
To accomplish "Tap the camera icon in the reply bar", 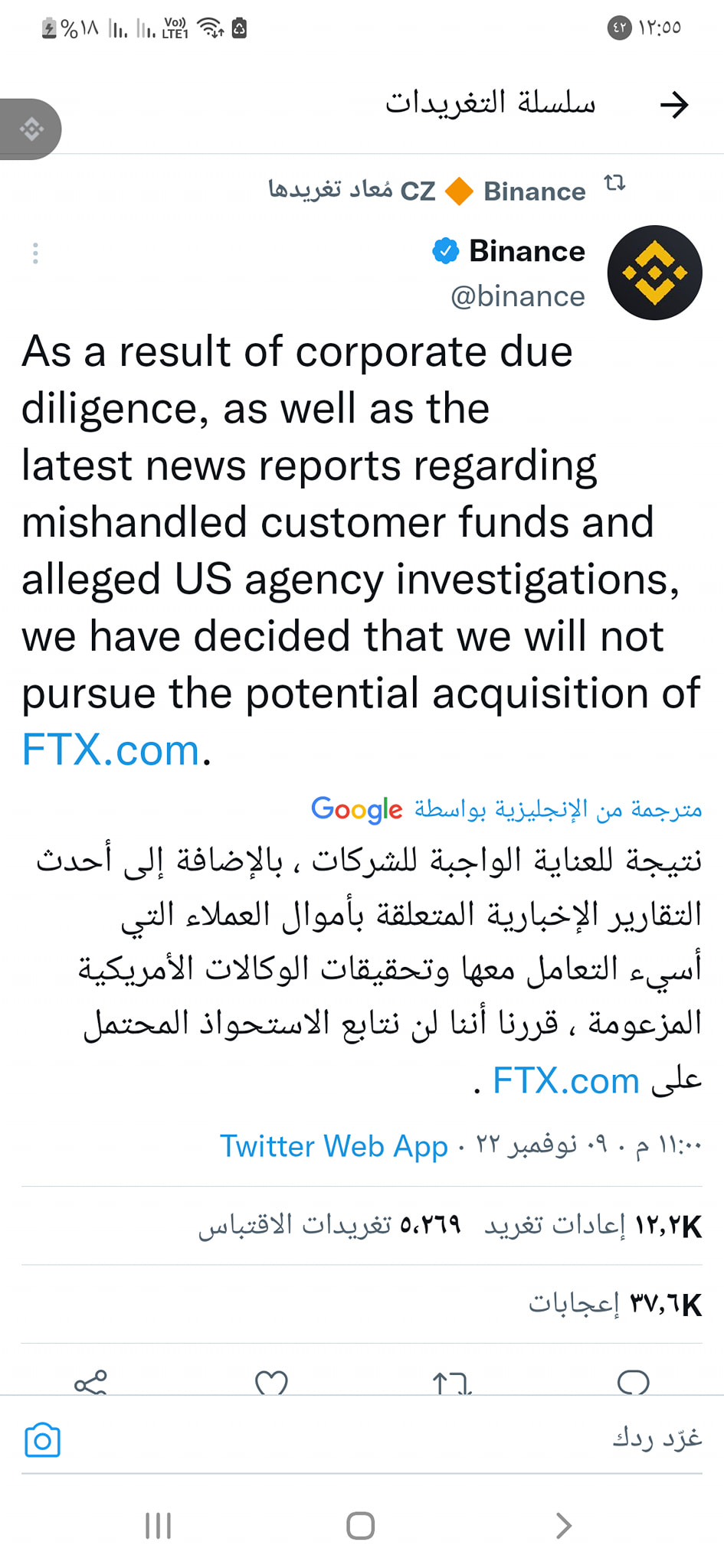I will (x=43, y=1440).
